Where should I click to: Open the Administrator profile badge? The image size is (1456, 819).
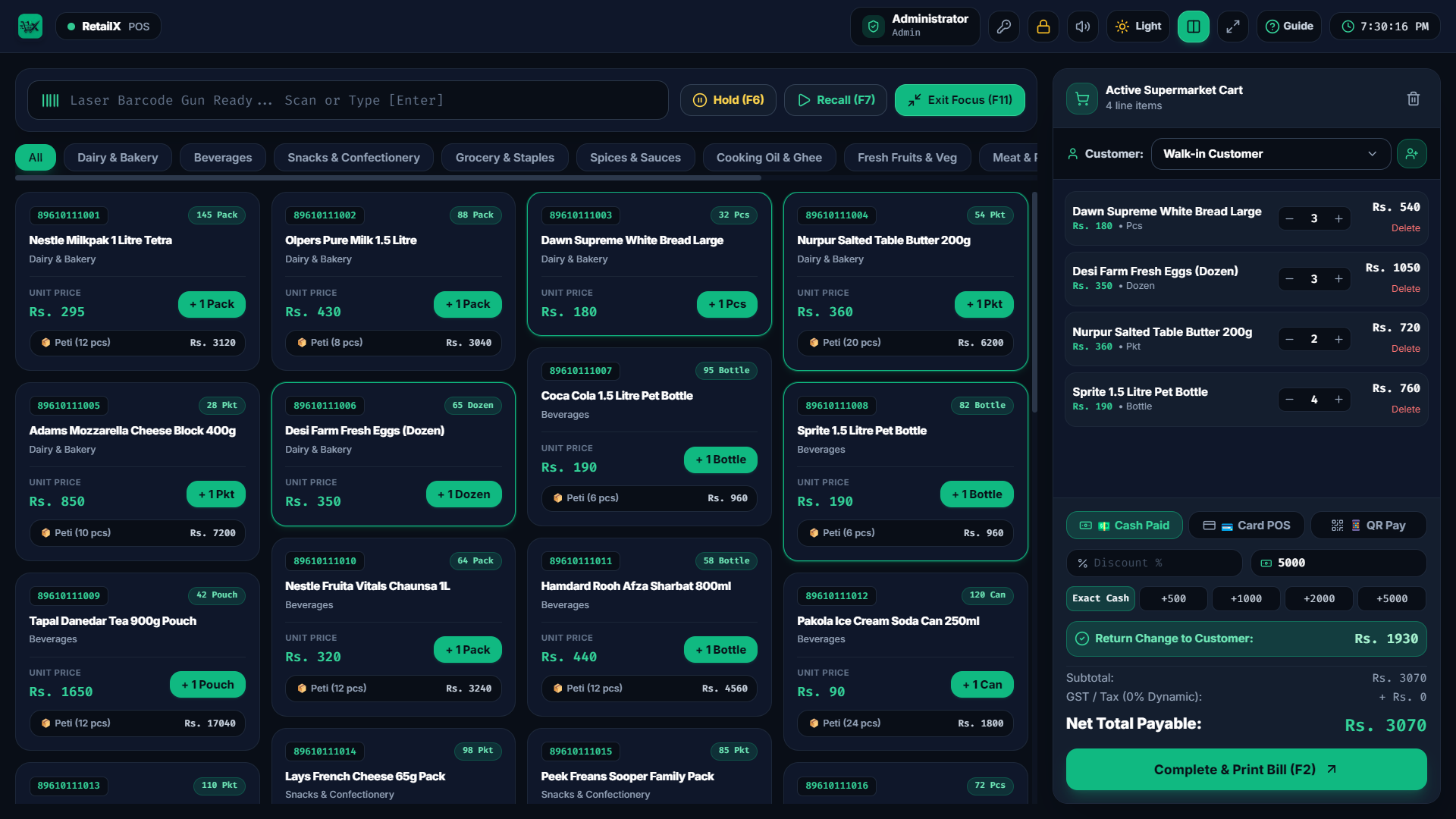(x=915, y=27)
